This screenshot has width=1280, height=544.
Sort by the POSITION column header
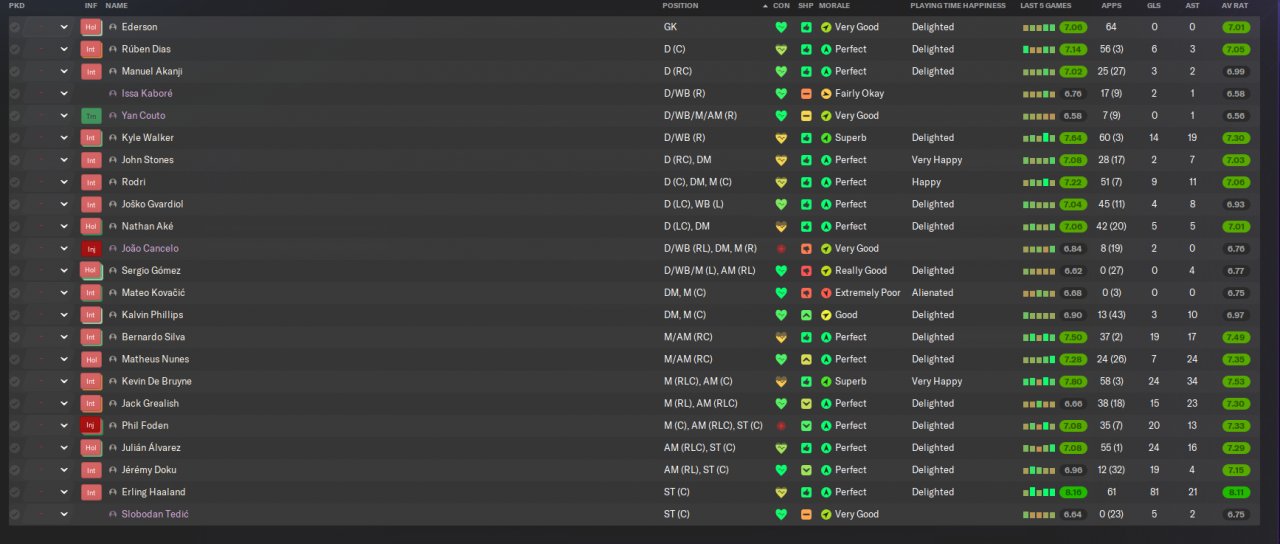pyautogui.click(x=680, y=6)
